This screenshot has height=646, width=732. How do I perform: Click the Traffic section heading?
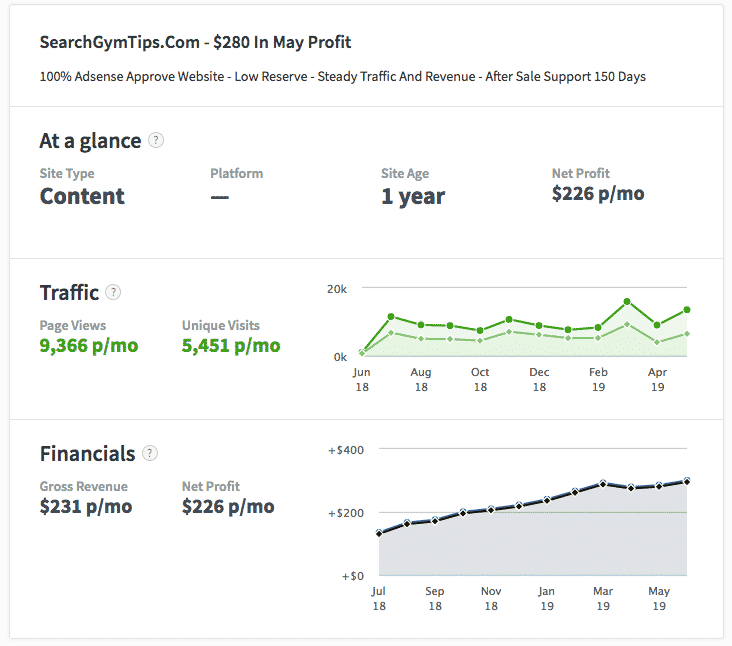click(x=69, y=293)
